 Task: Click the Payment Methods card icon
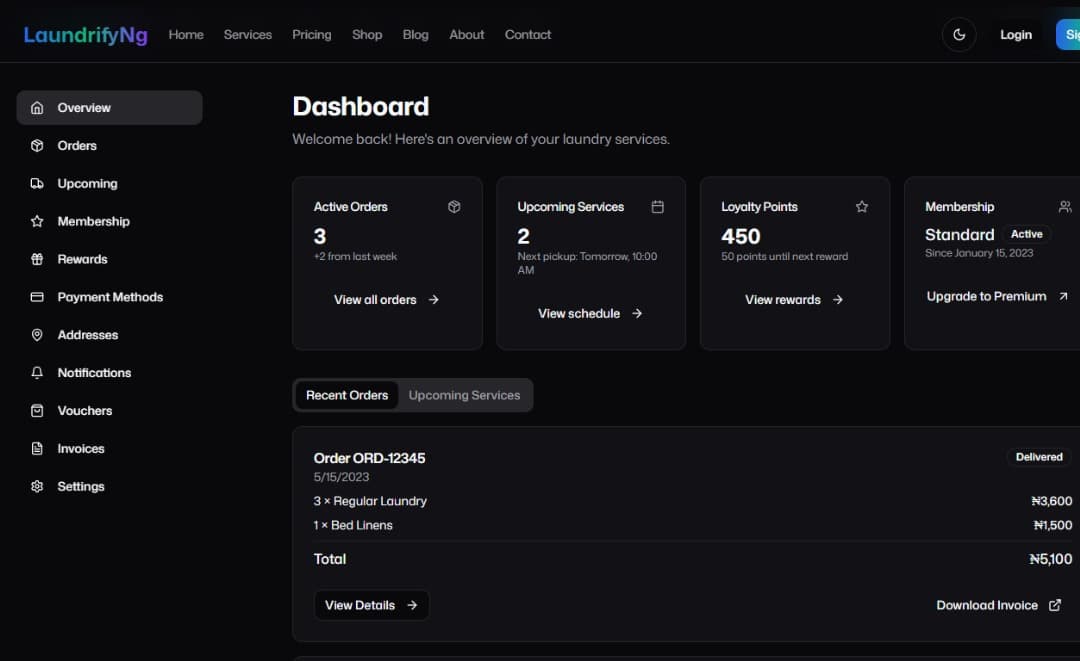coord(37,298)
